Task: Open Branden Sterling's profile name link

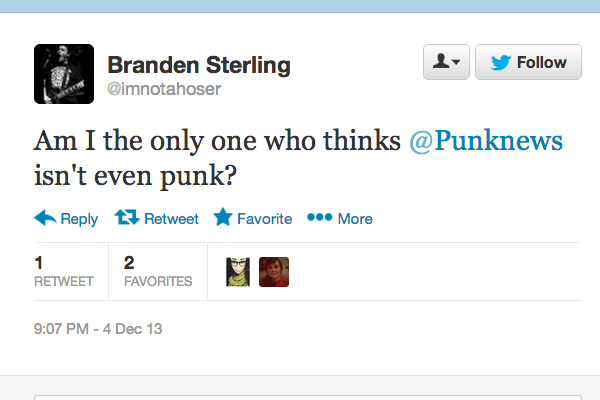Action: coord(198,66)
